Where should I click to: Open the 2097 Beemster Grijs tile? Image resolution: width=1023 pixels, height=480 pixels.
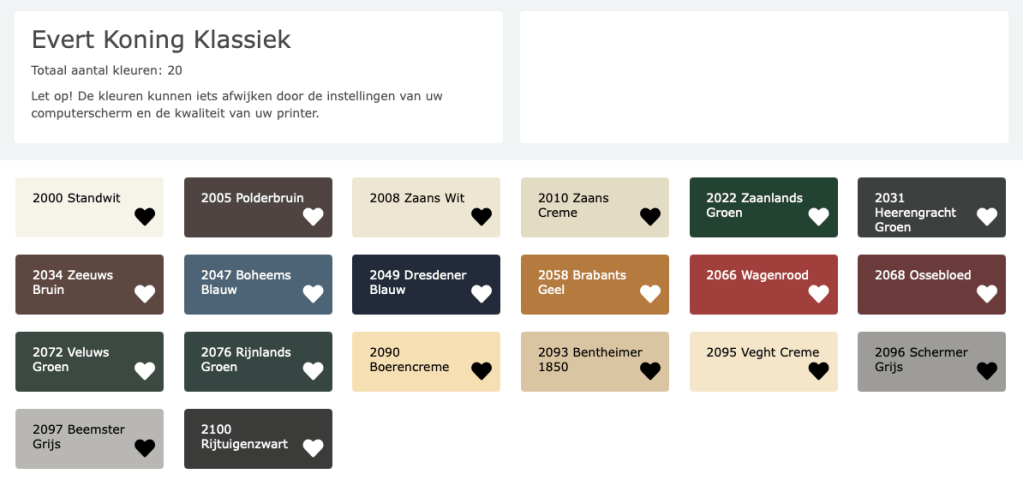(76, 437)
